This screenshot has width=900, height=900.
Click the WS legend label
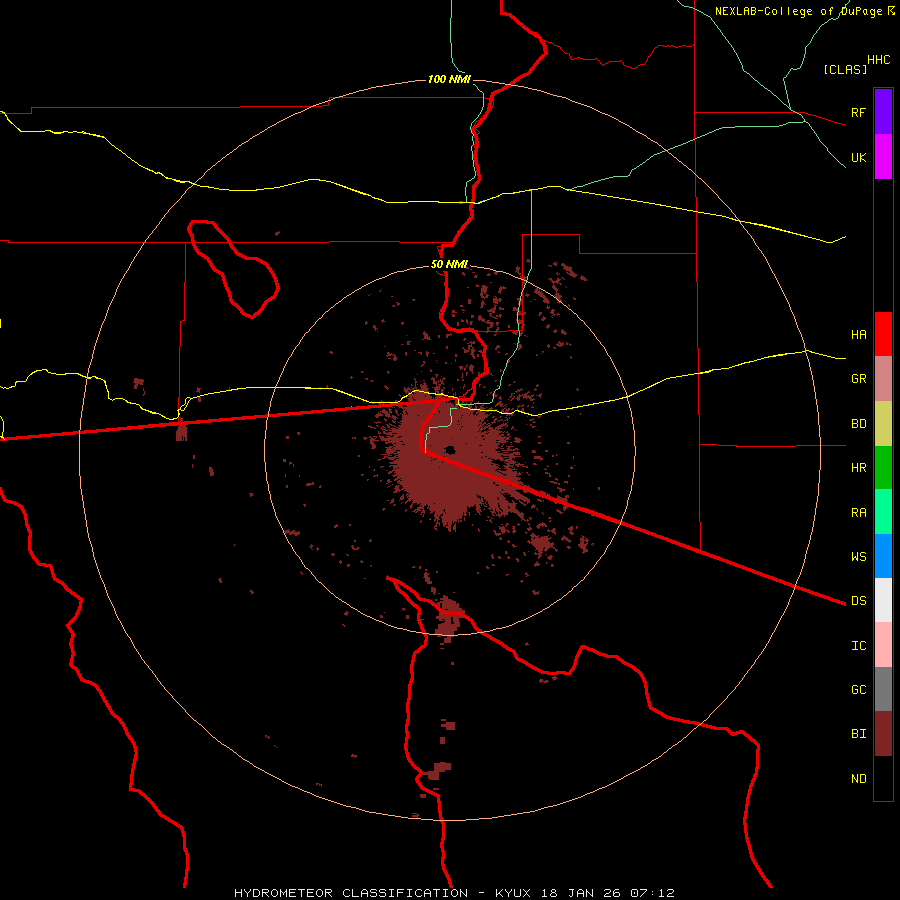click(x=858, y=556)
